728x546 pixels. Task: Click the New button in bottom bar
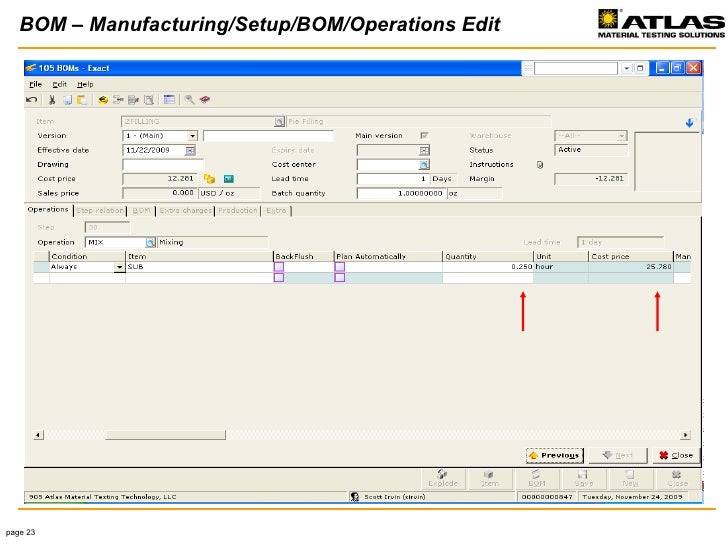[x=630, y=479]
